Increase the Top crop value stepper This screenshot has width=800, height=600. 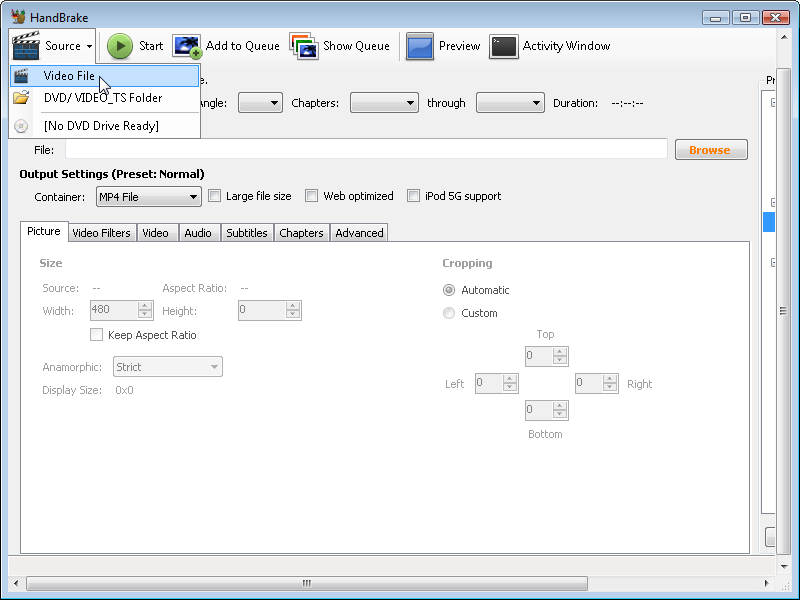click(558, 351)
